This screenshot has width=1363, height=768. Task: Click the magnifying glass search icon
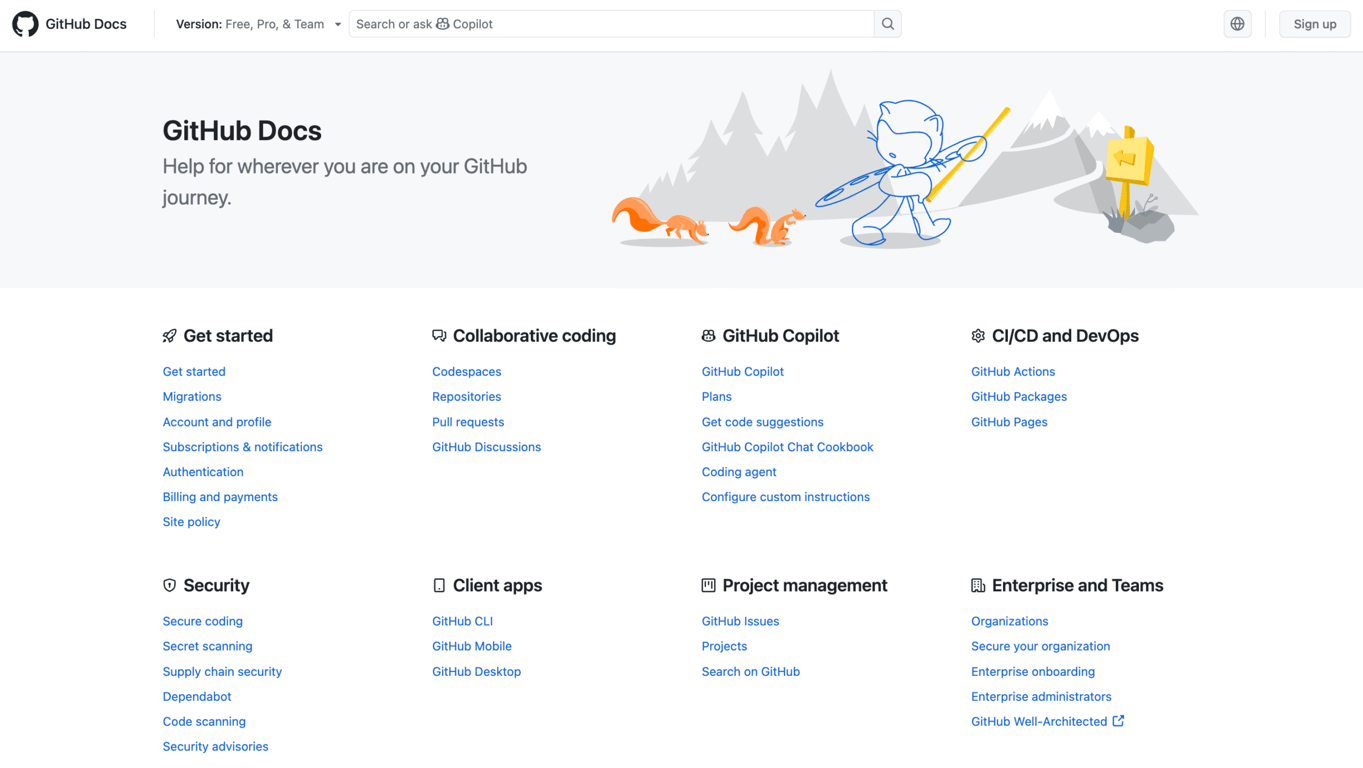pos(887,23)
